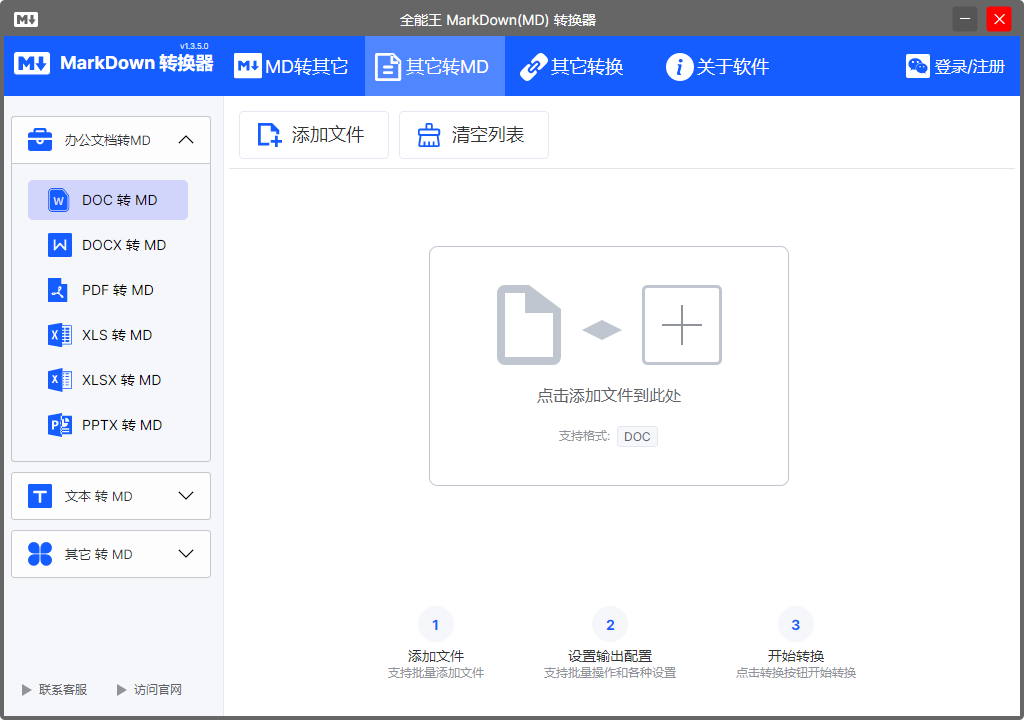Click step 1 circle above 添加文件
Viewport: 1024px width, 720px height.
436,625
